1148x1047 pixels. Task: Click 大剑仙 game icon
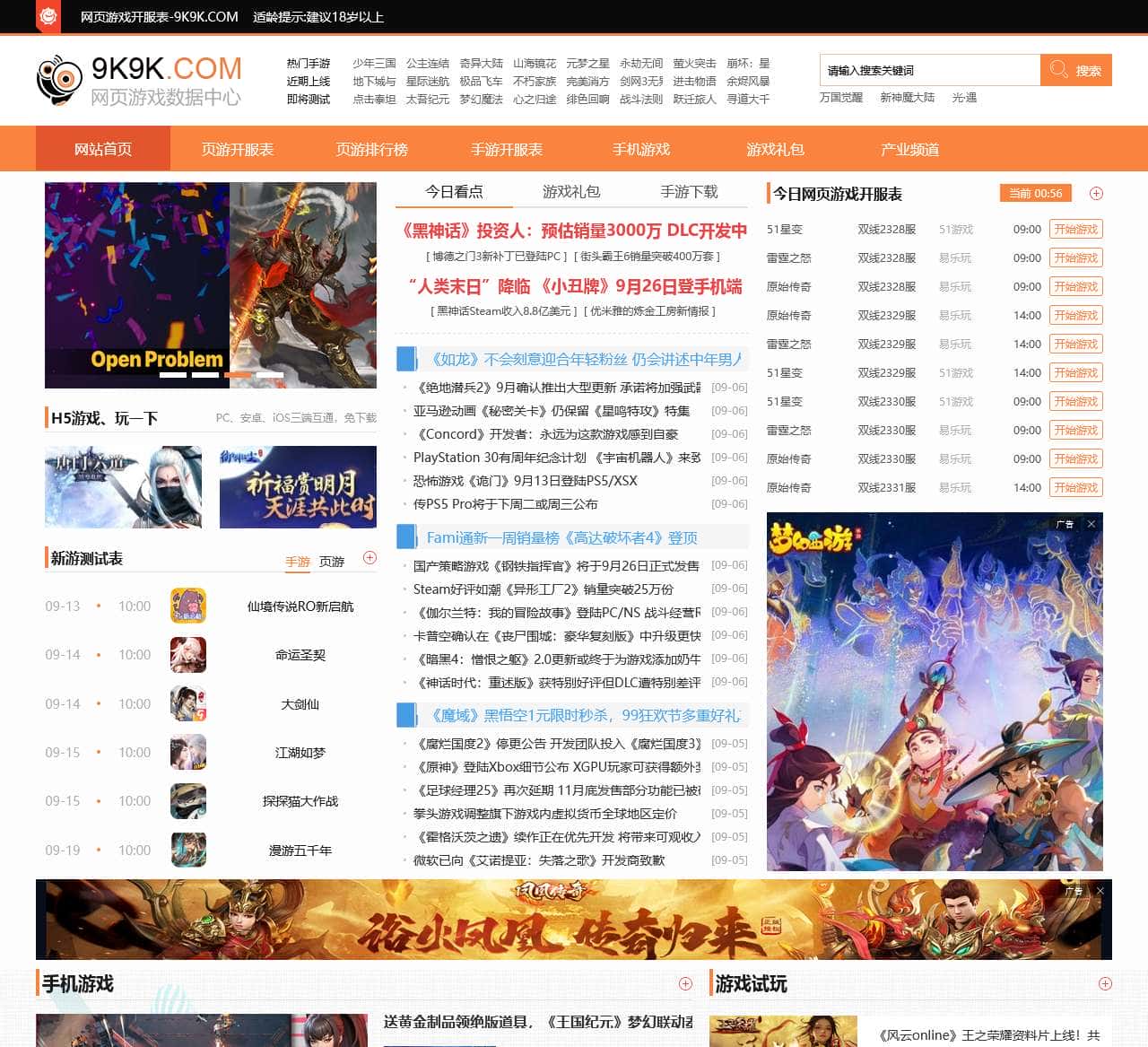(188, 703)
